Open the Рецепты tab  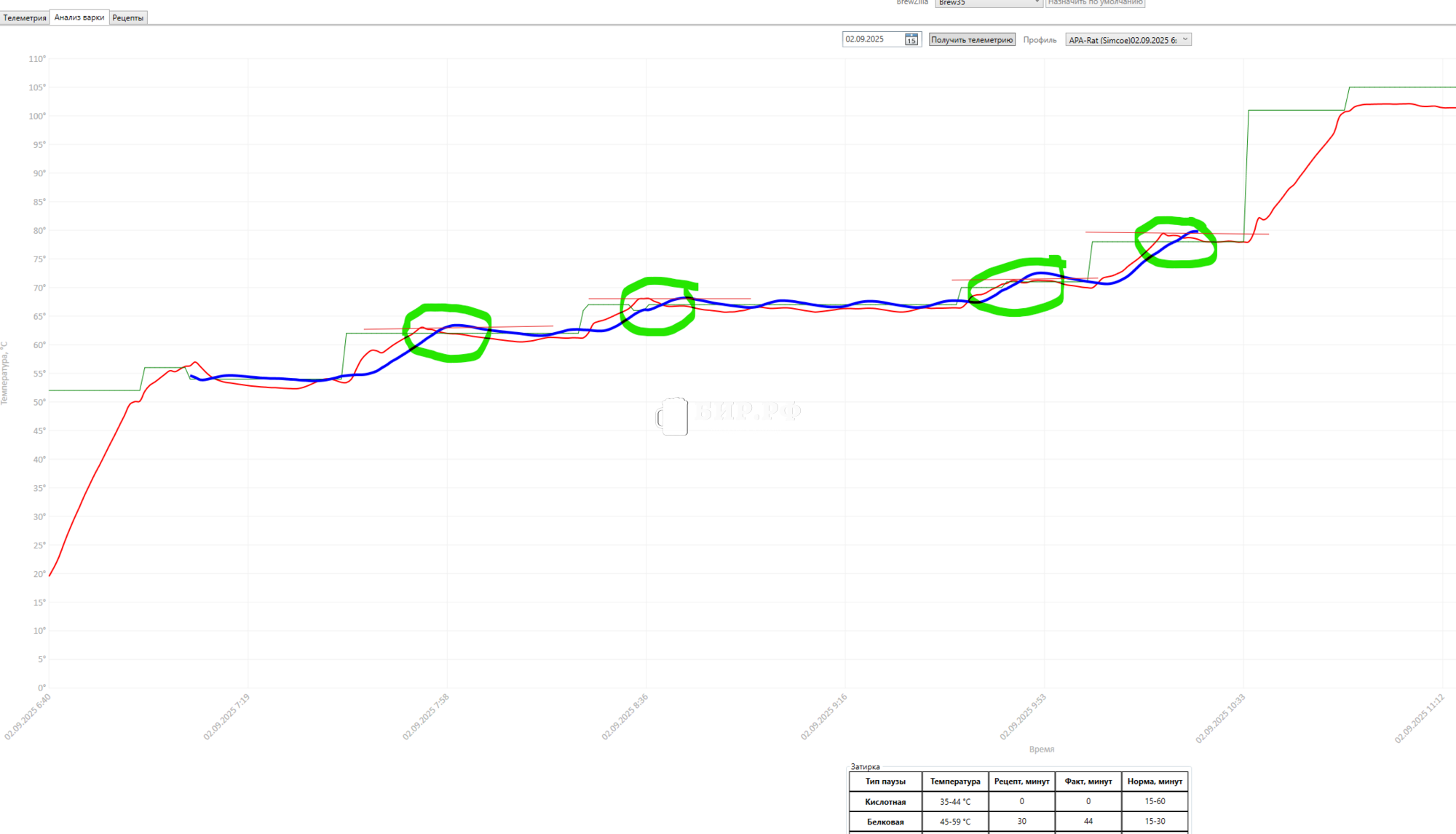point(128,17)
